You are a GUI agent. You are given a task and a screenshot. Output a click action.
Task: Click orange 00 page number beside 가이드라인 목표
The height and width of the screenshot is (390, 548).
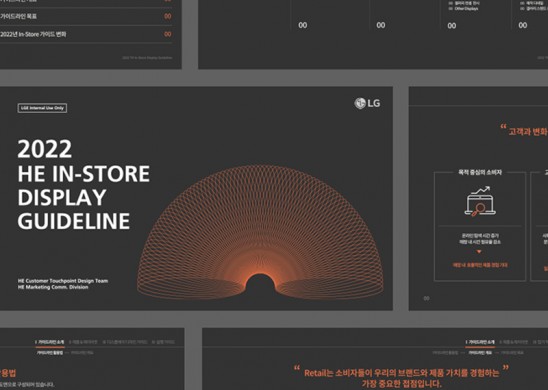tap(168, 16)
